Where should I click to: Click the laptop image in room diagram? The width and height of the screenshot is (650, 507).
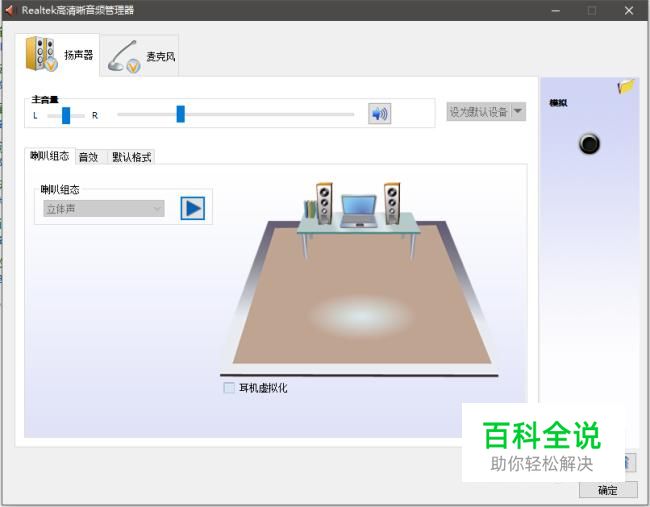[359, 211]
